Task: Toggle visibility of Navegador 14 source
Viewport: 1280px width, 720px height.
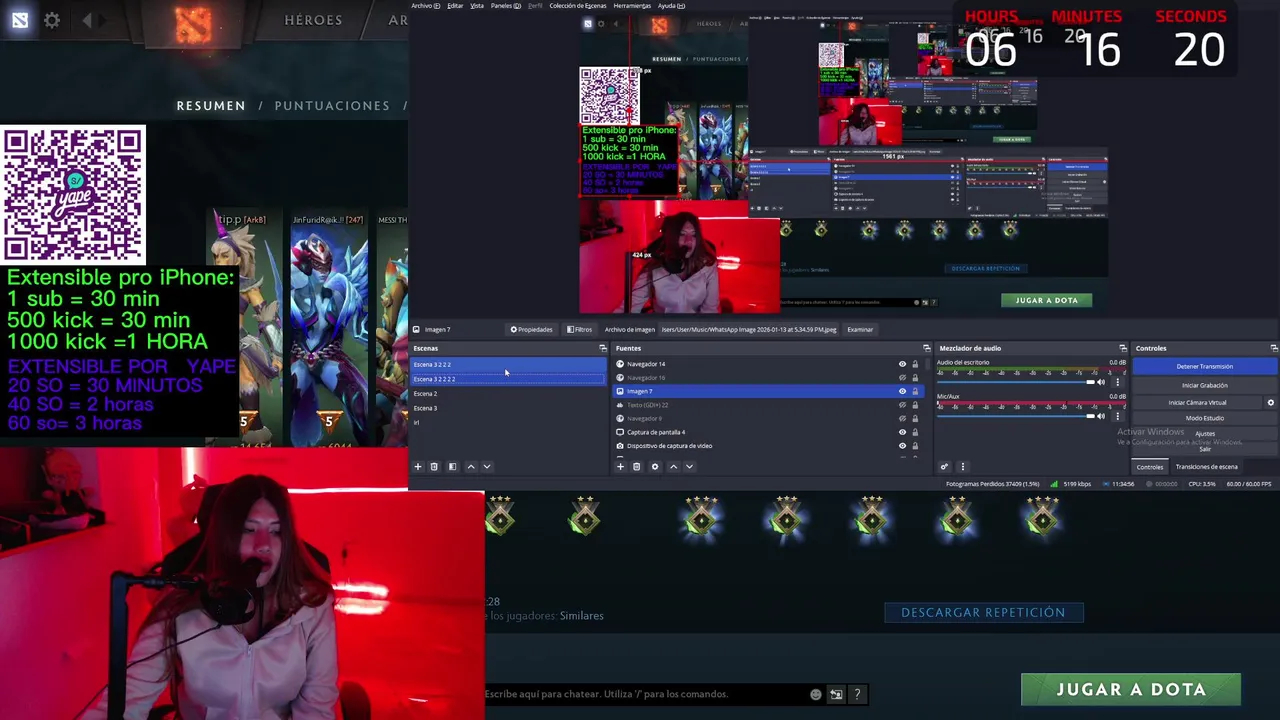Action: (902, 364)
